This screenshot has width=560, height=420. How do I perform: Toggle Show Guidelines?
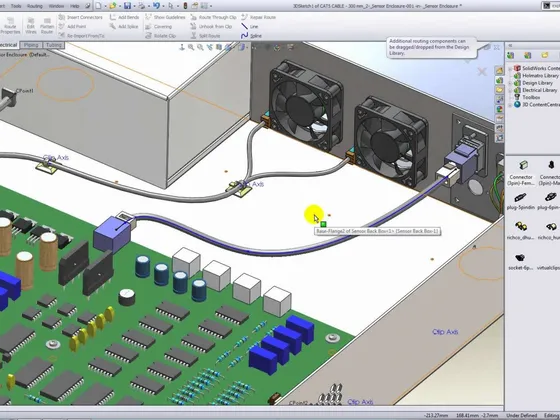(165, 17)
